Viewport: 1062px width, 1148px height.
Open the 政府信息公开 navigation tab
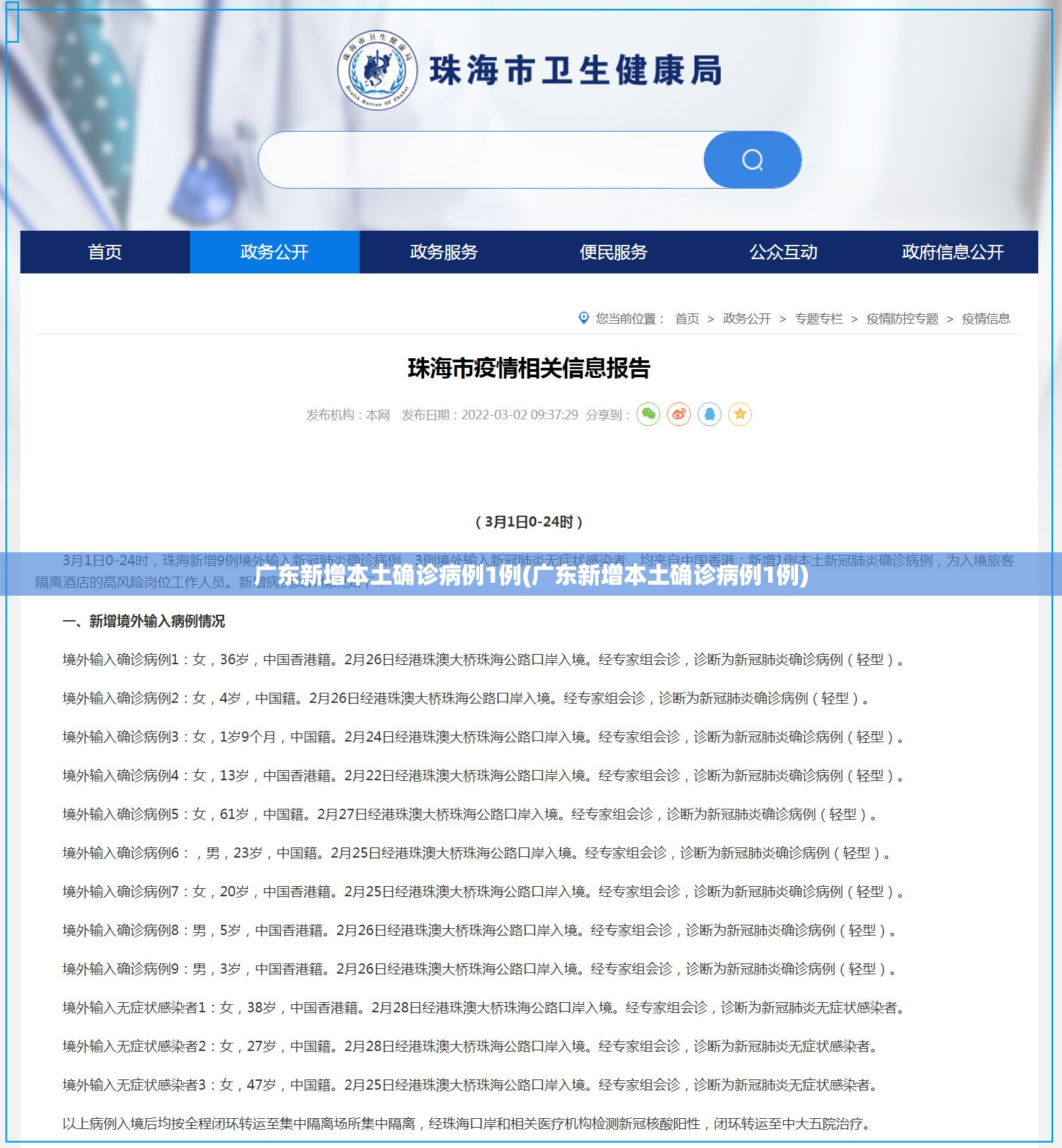point(953,252)
